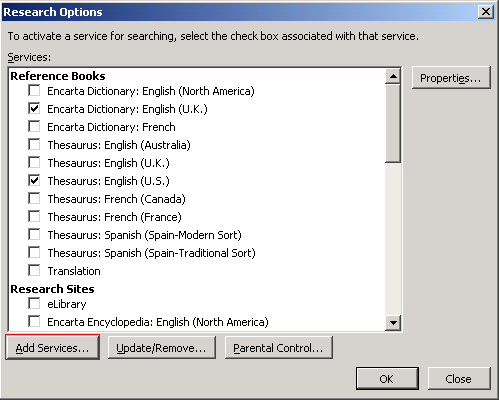
Task: Confirm with the OK button
Action: [387, 379]
